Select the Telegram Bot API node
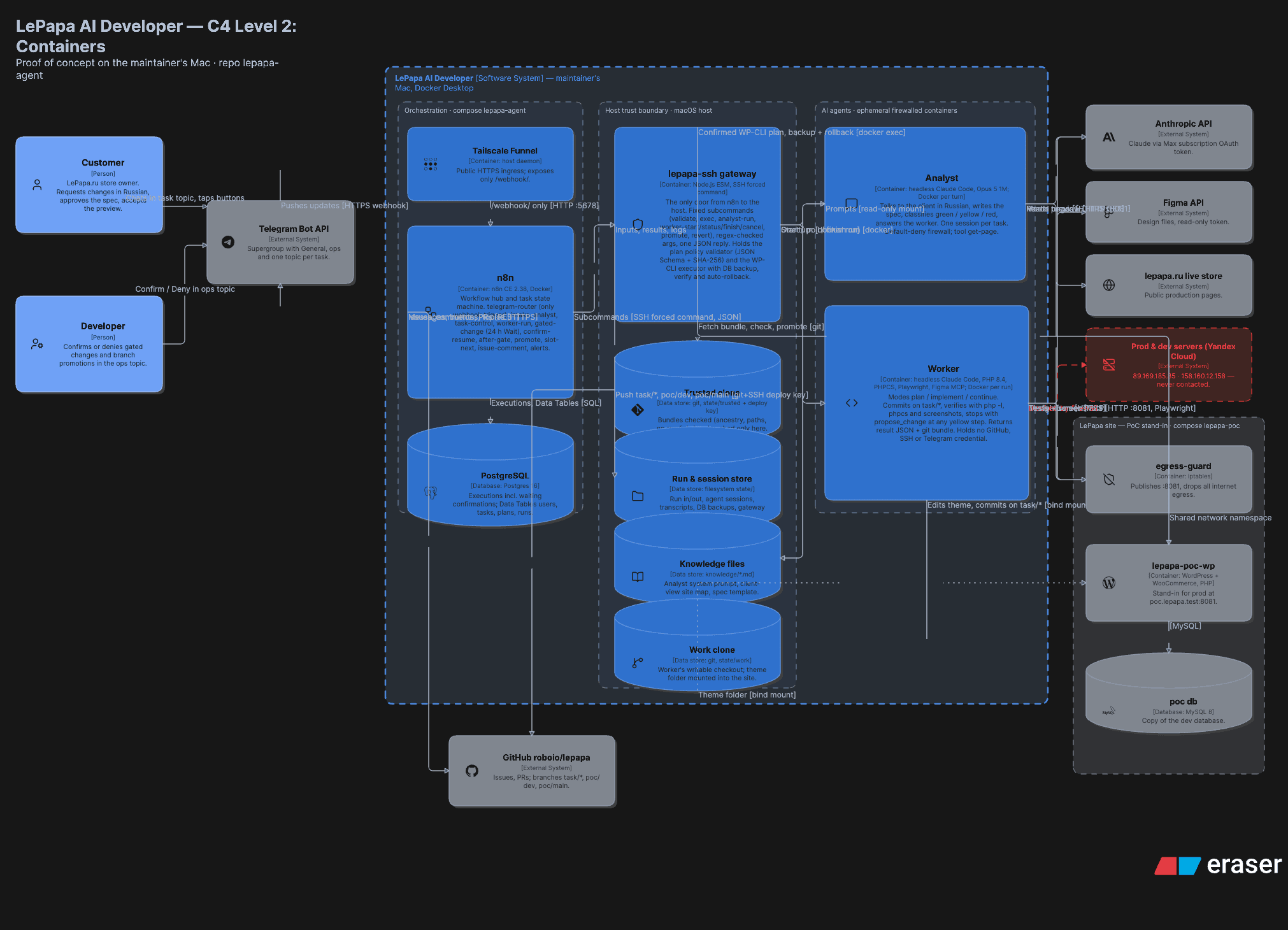Screen dimensions: 1288x930 click(280, 242)
